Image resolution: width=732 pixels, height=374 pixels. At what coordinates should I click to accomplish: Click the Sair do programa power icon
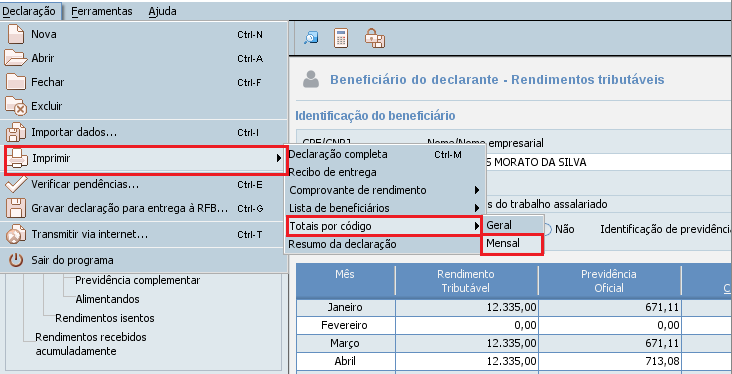click(x=16, y=260)
